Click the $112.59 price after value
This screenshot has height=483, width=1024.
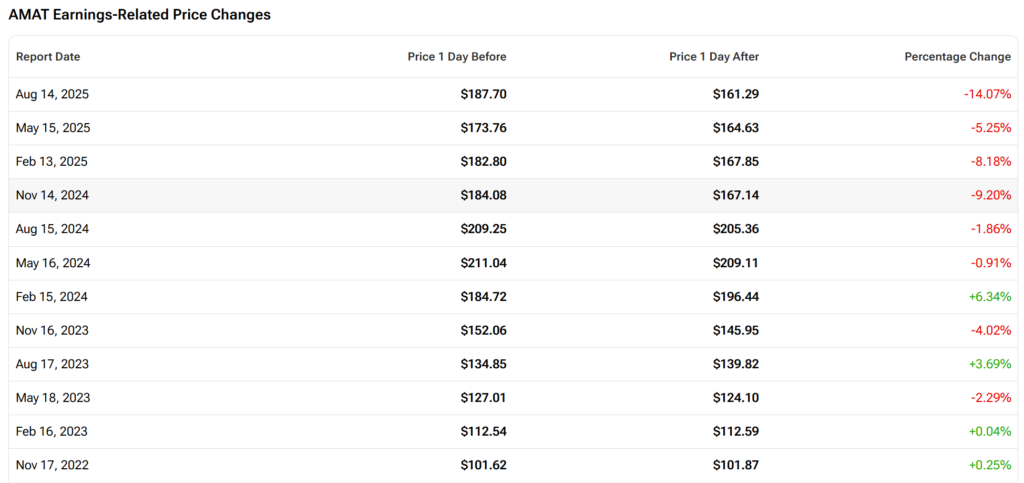[735, 432]
